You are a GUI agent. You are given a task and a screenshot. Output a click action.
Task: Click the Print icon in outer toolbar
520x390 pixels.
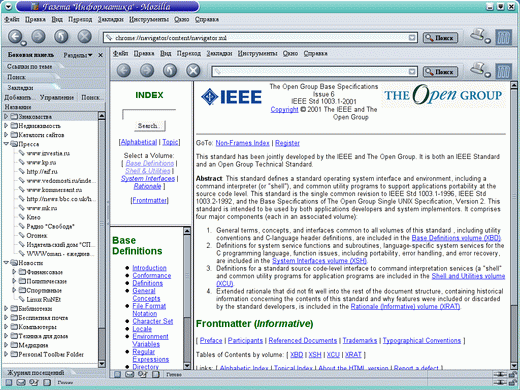click(x=478, y=35)
